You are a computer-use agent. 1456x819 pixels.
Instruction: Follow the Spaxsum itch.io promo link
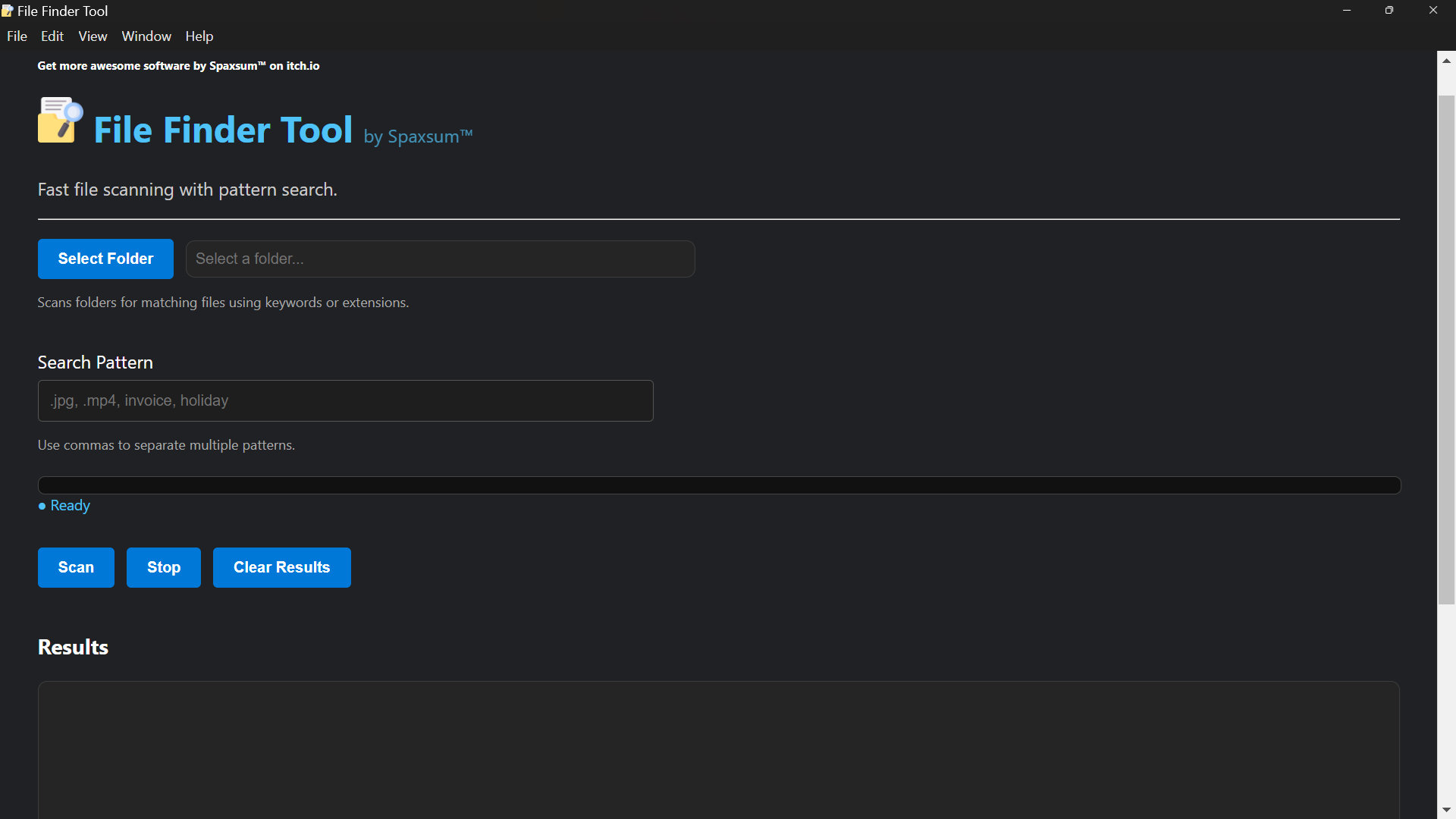coord(179,66)
